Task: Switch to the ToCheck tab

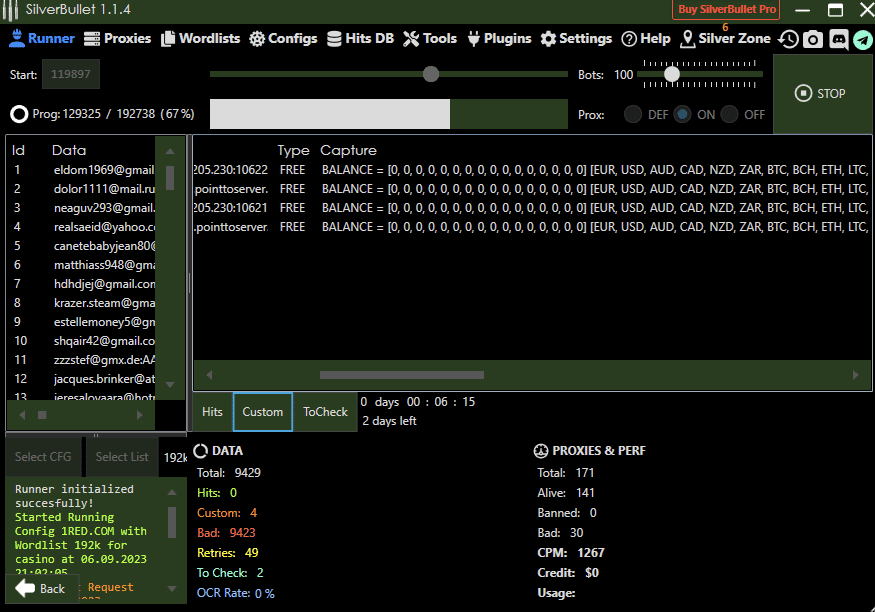Action: pos(325,412)
